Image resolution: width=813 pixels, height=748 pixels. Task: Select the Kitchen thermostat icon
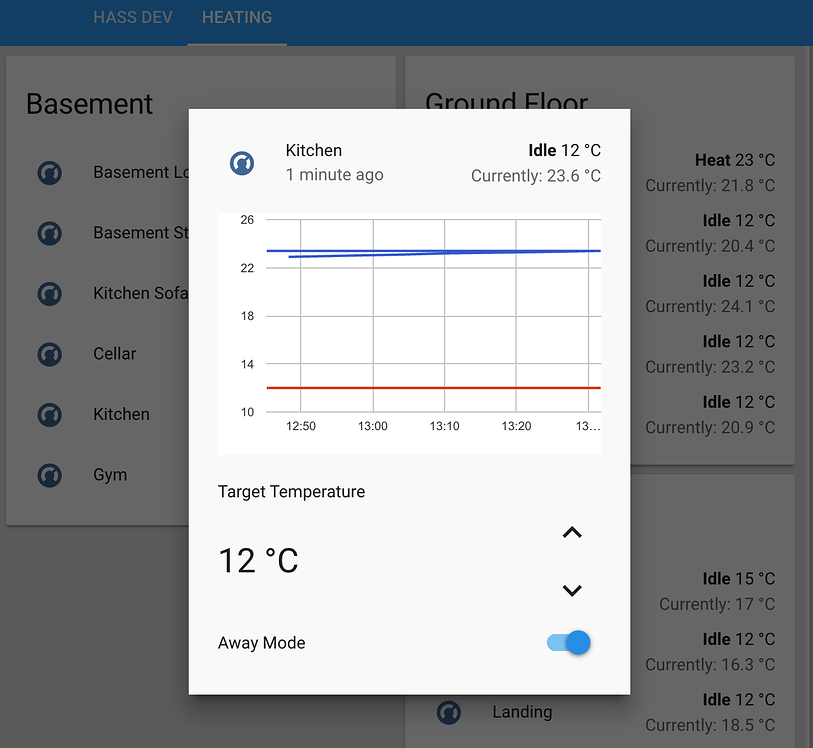pos(49,414)
